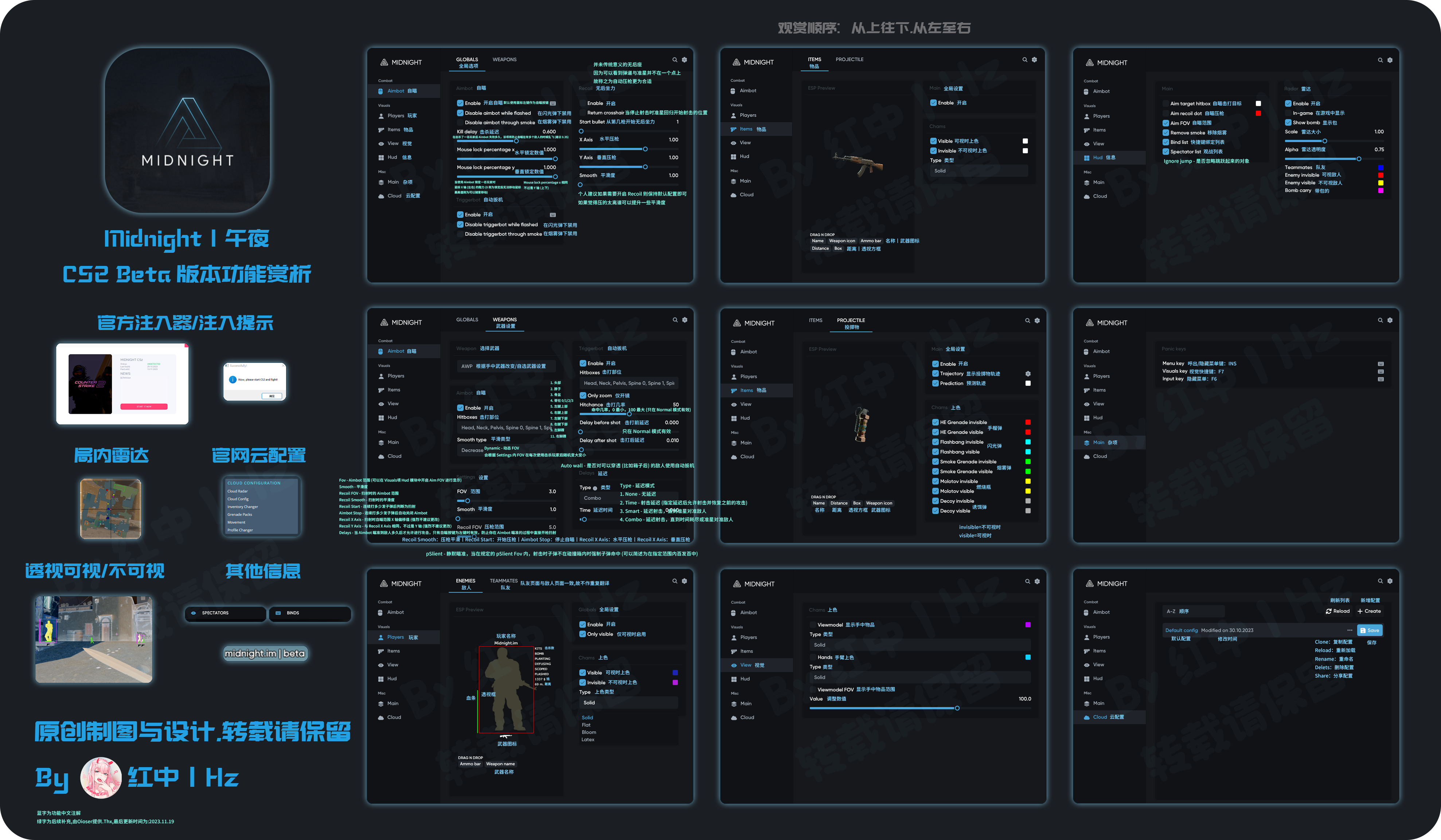Open gear icon in the Enemies players panel
1441x840 pixels.
[x=684, y=581]
